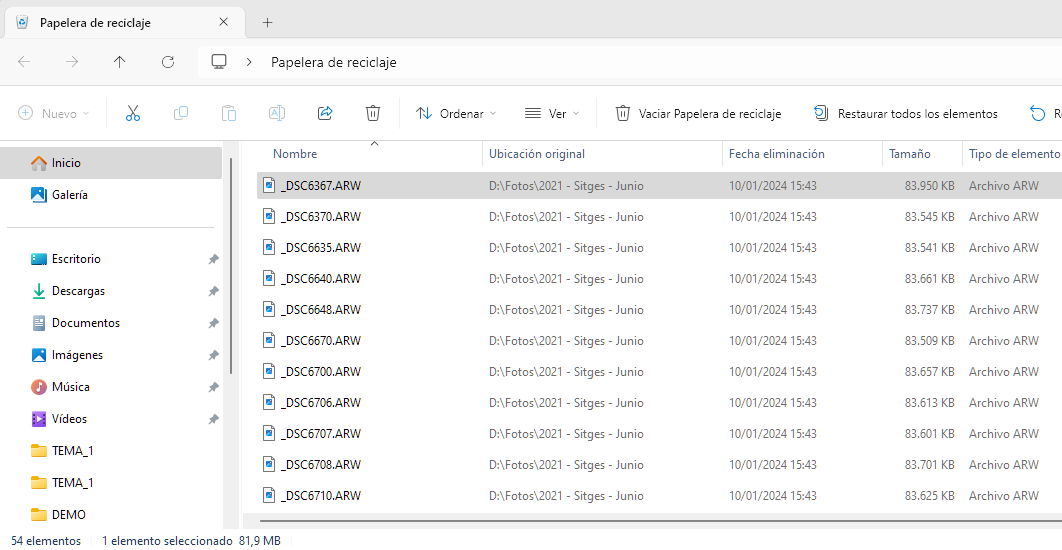Click the computer icon in address bar

click(x=220, y=62)
